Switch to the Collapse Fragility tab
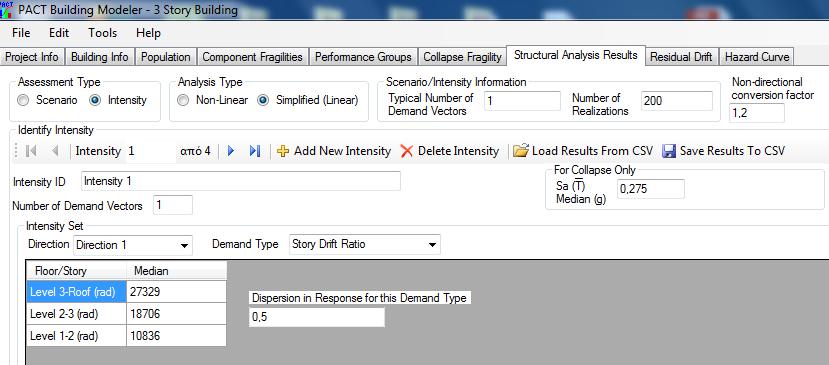The width and height of the screenshot is (829, 365). click(462, 57)
